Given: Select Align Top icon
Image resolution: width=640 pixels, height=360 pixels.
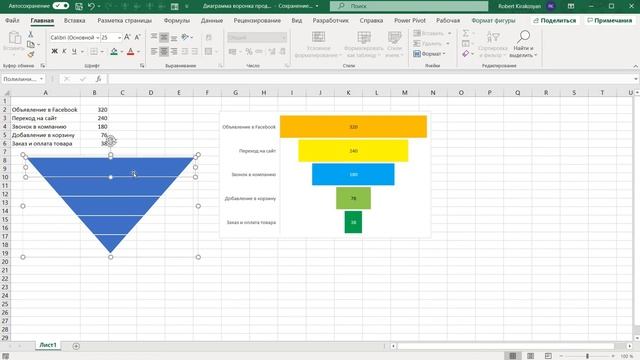Looking at the screenshot, I should point(154,37).
